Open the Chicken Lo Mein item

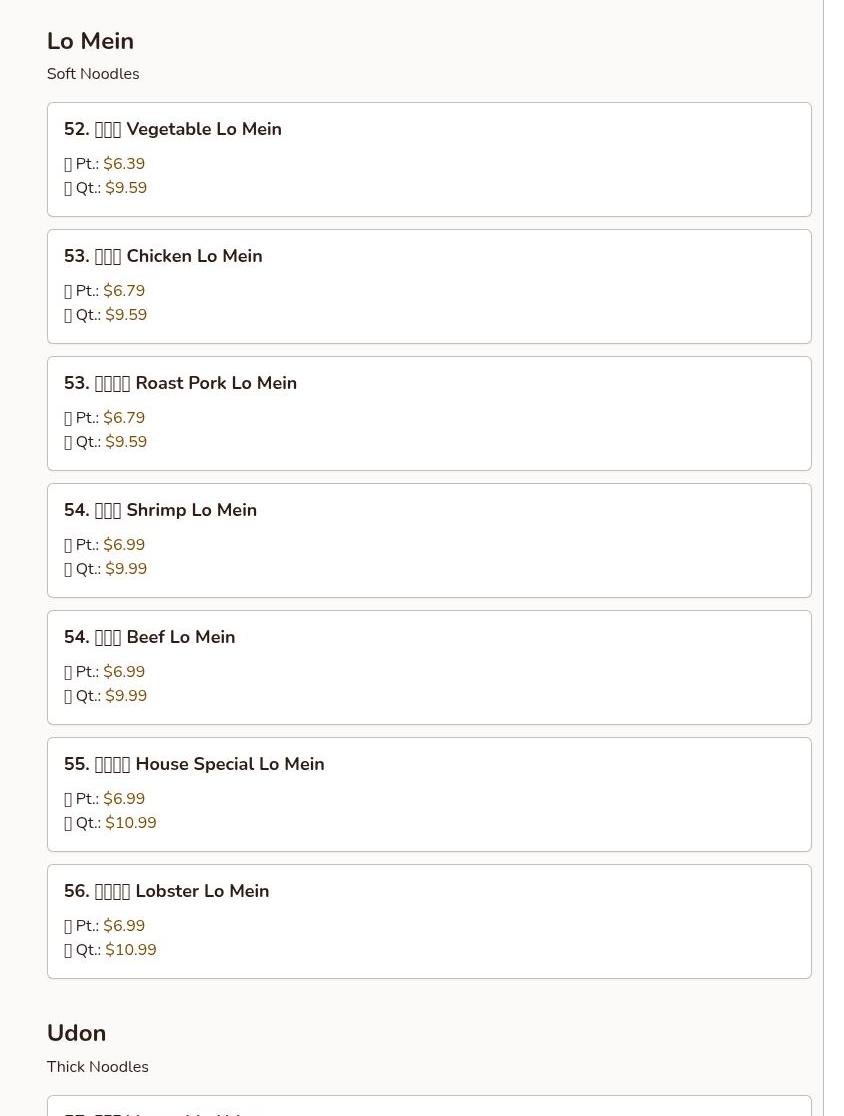pyautogui.click(x=163, y=256)
